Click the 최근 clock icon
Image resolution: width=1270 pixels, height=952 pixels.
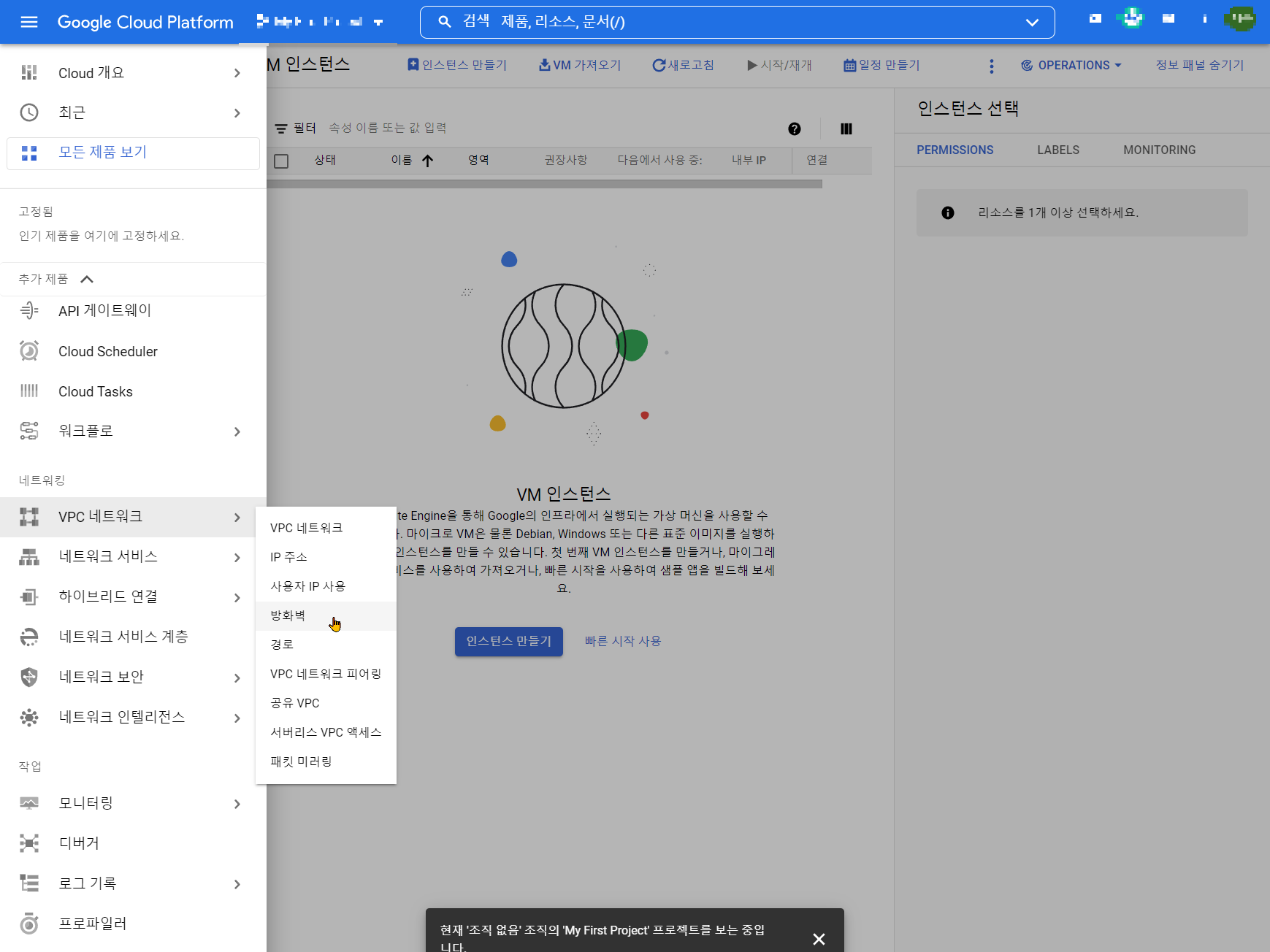tap(29, 112)
